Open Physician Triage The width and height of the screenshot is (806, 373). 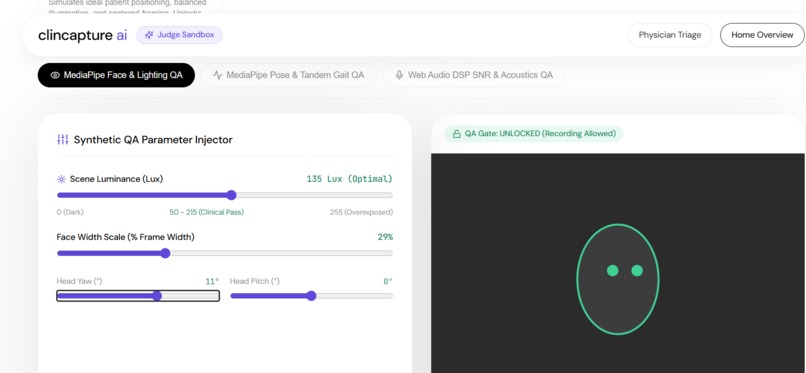pos(670,35)
